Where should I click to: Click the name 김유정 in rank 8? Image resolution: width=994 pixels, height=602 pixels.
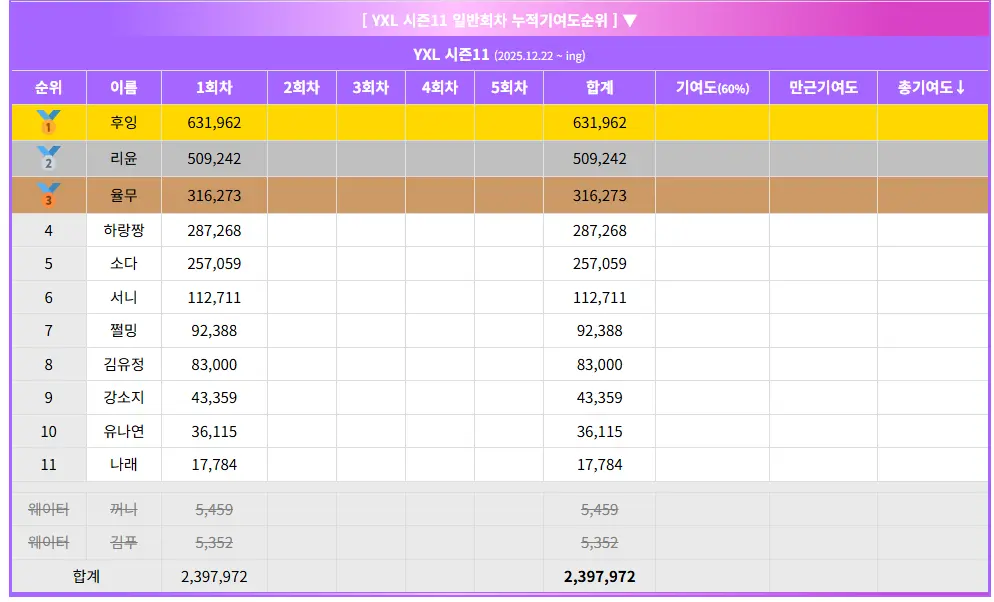[x=124, y=364]
